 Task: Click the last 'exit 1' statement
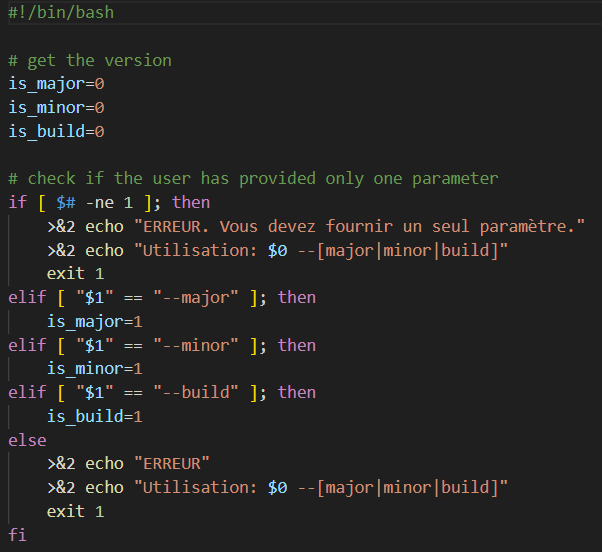pyautogui.click(x=75, y=511)
